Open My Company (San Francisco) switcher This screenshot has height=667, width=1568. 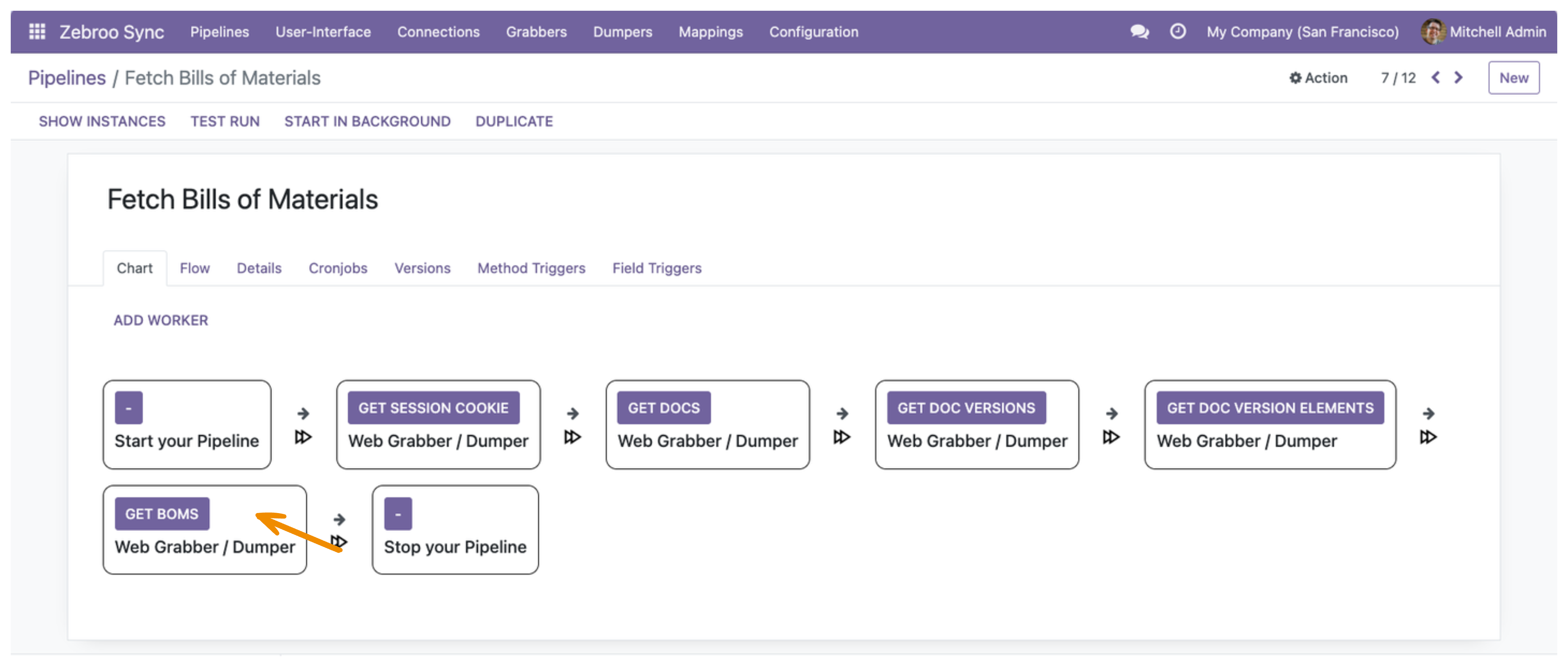pyautogui.click(x=1303, y=32)
